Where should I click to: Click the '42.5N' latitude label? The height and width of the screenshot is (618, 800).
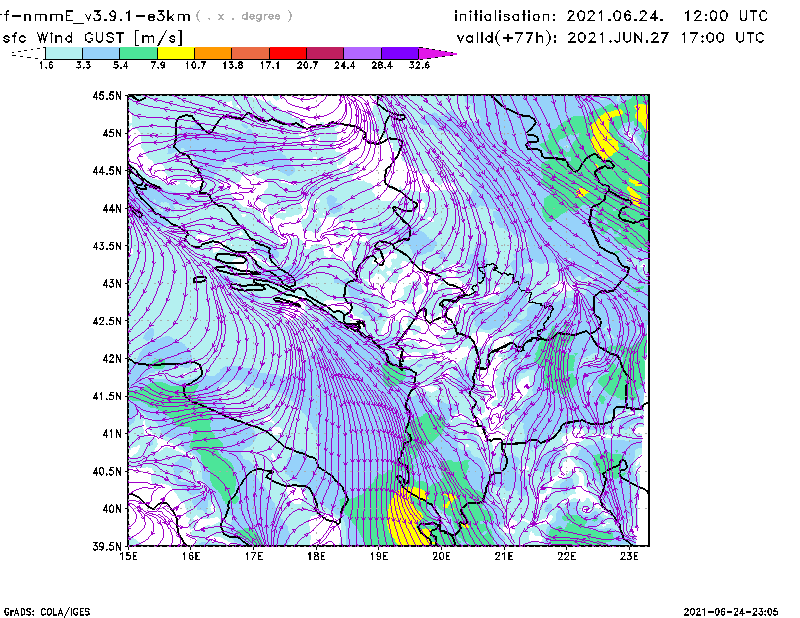[108, 321]
